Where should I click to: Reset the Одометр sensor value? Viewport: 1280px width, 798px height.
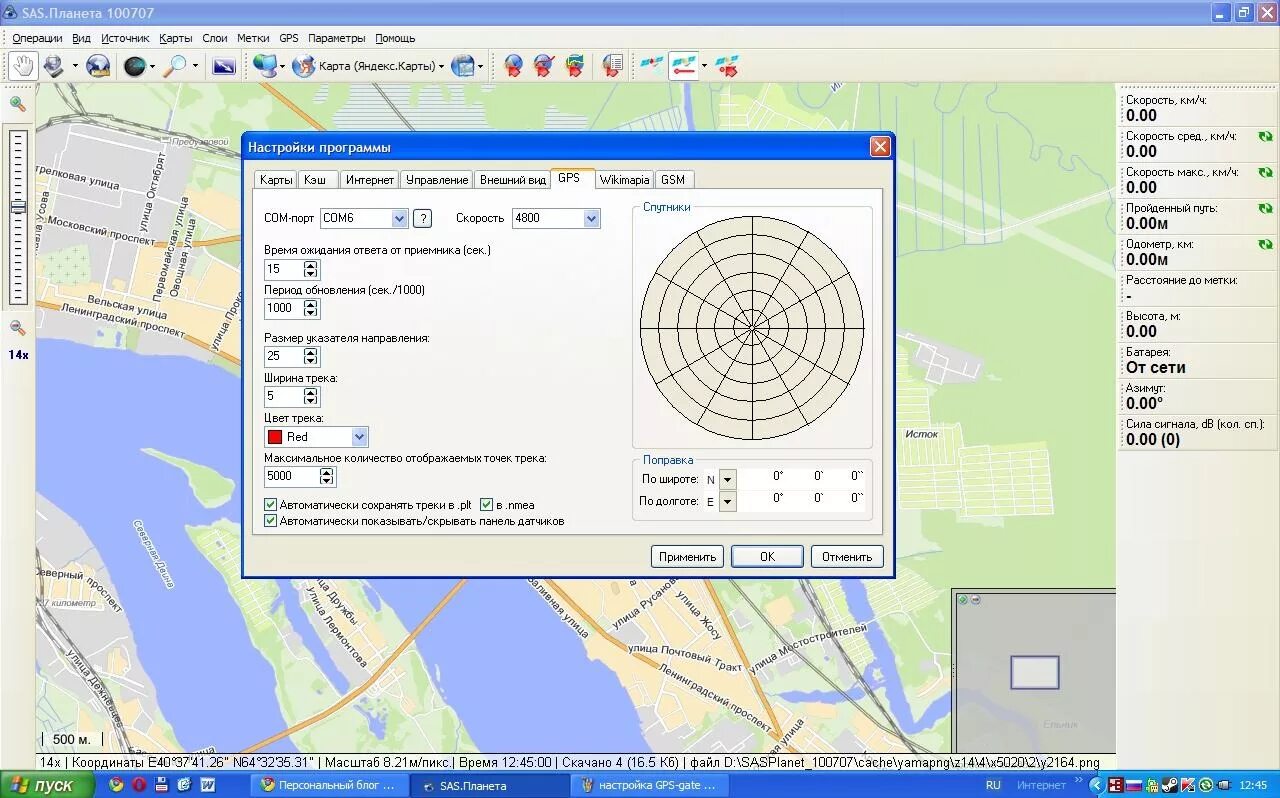click(x=1265, y=245)
